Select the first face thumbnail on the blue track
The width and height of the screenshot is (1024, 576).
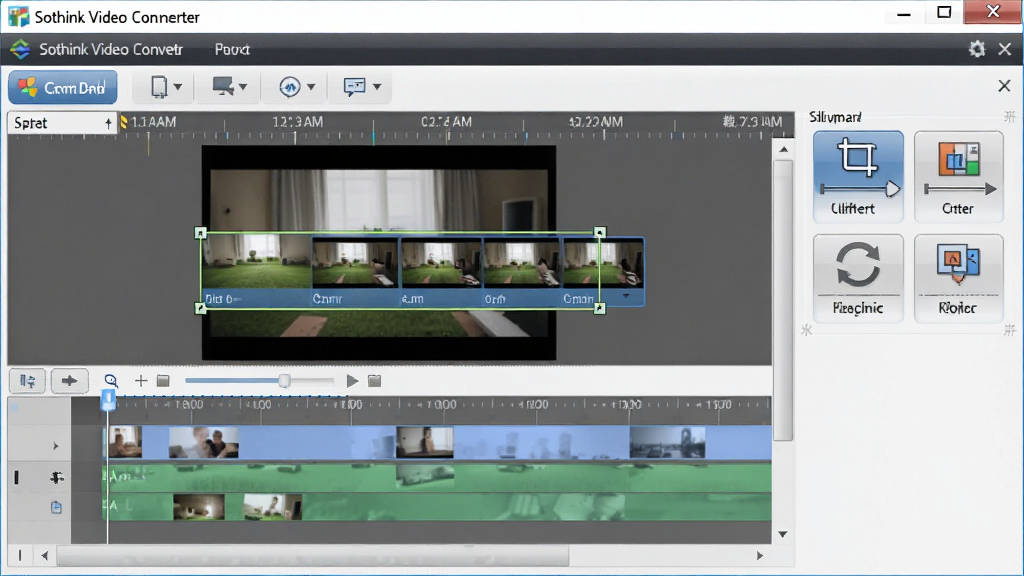[125, 441]
